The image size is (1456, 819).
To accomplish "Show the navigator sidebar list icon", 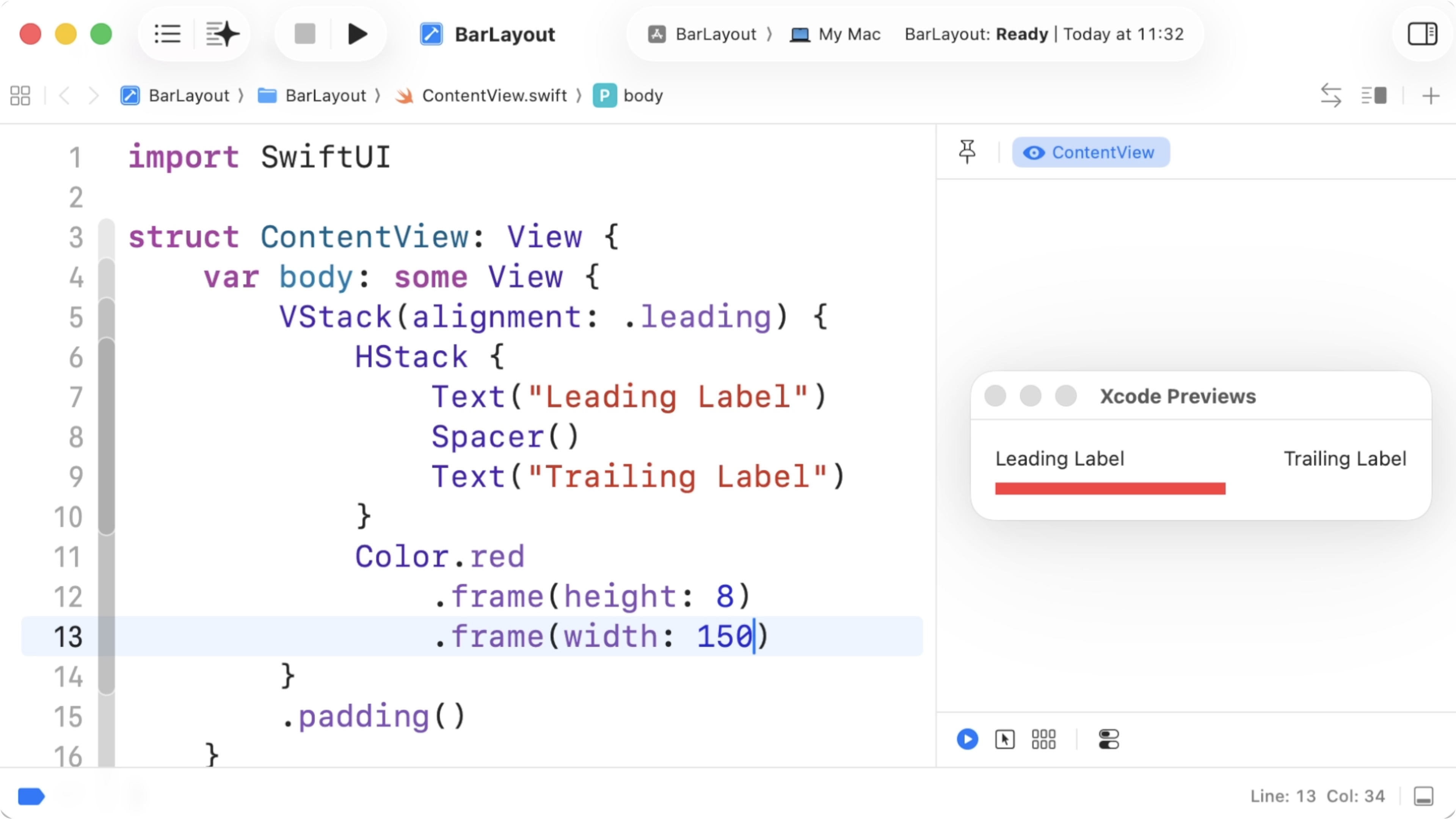I will [167, 34].
